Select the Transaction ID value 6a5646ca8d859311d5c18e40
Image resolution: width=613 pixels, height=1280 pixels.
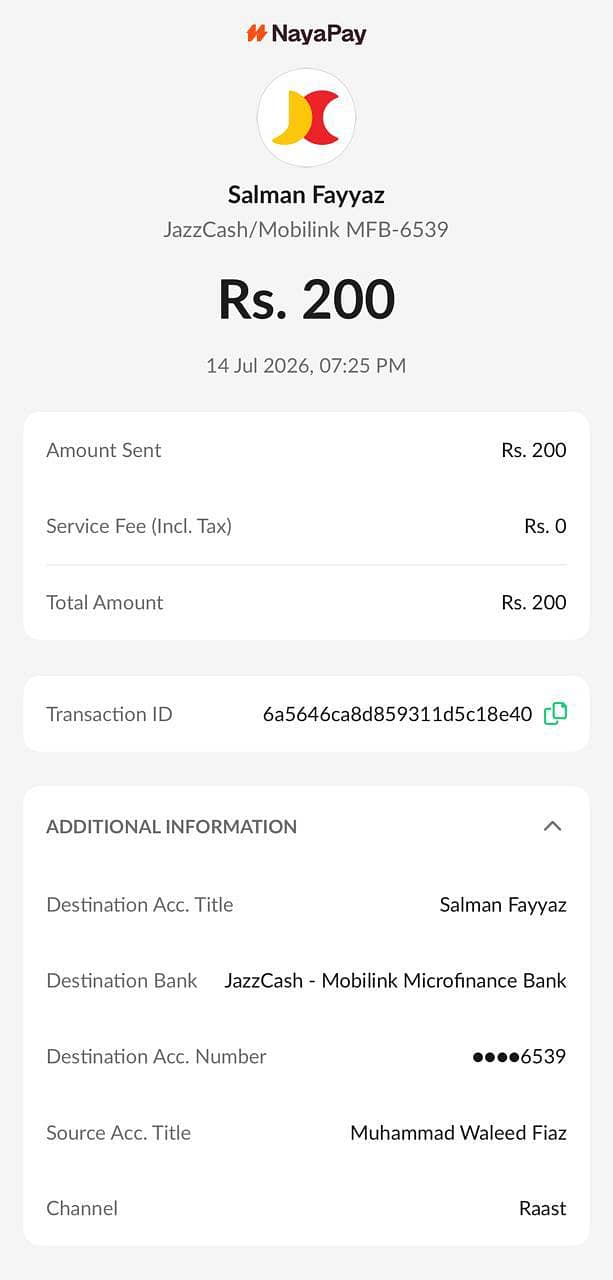[398, 714]
